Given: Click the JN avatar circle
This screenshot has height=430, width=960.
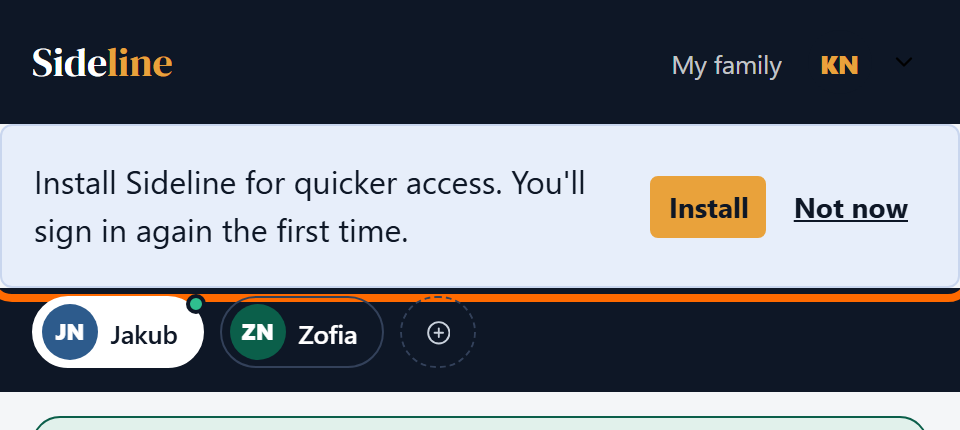Looking at the screenshot, I should [x=70, y=332].
